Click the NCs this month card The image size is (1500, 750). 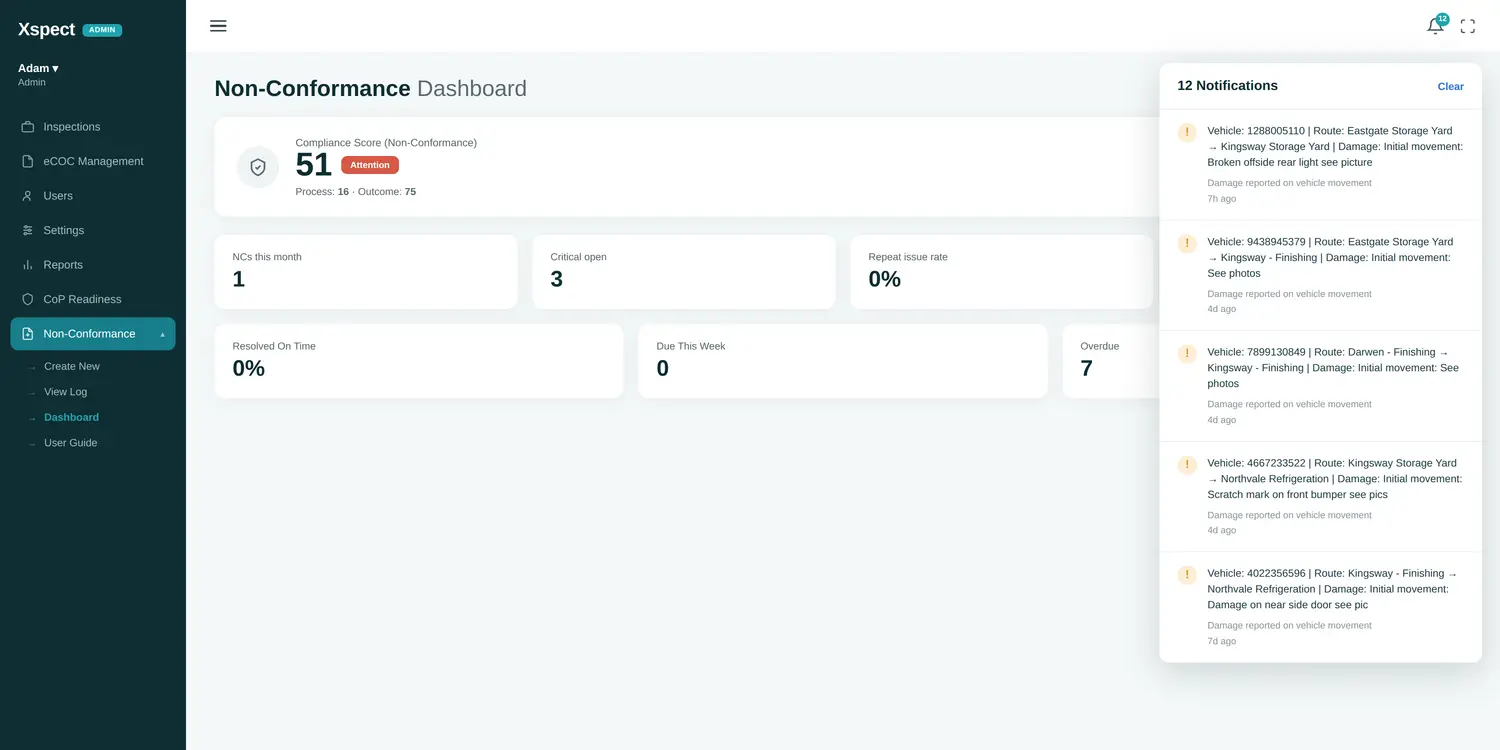[x=366, y=272]
